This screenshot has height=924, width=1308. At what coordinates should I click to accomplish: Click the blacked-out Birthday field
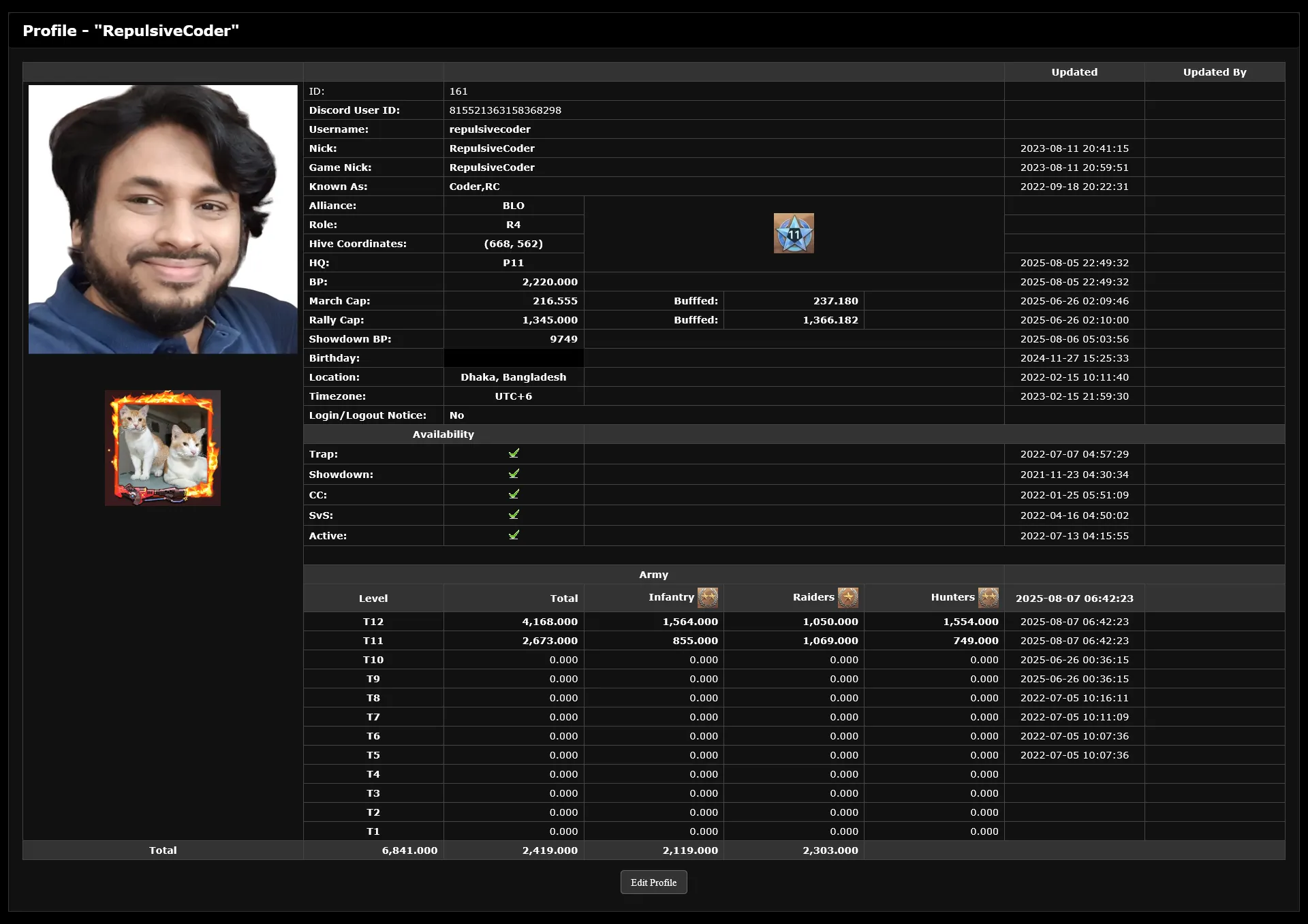pos(514,358)
